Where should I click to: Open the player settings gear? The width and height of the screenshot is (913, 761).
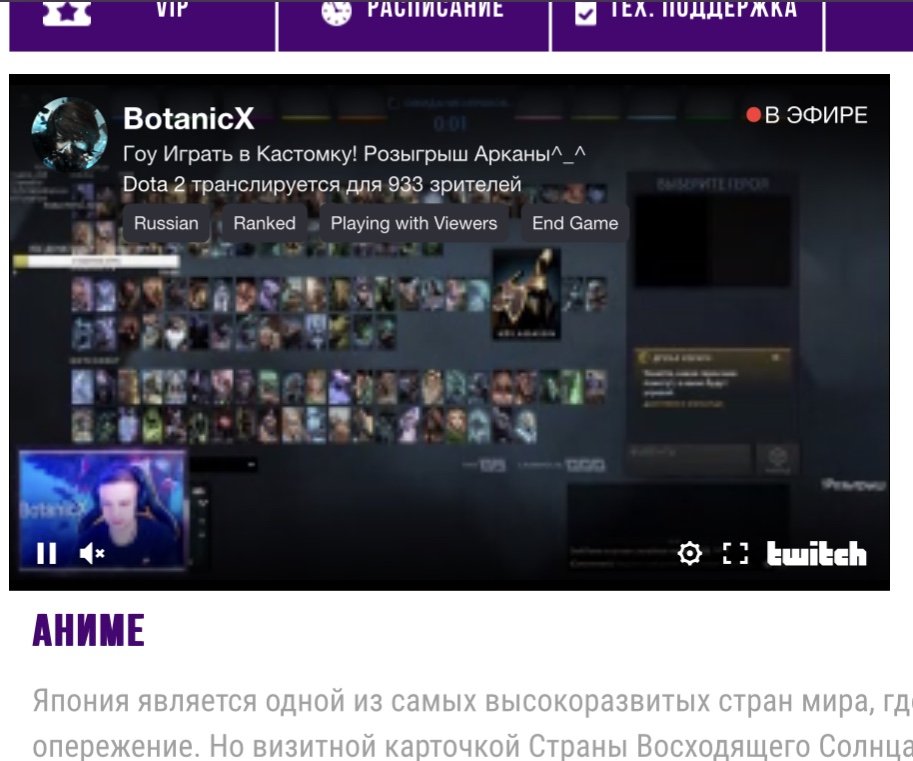[x=689, y=553]
